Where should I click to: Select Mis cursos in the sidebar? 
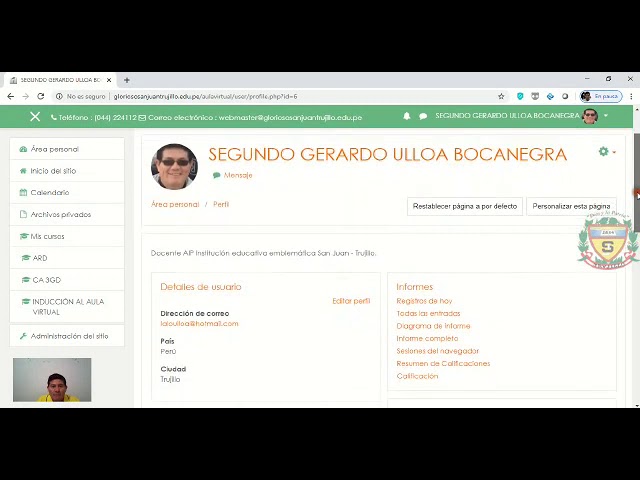pos(47,236)
